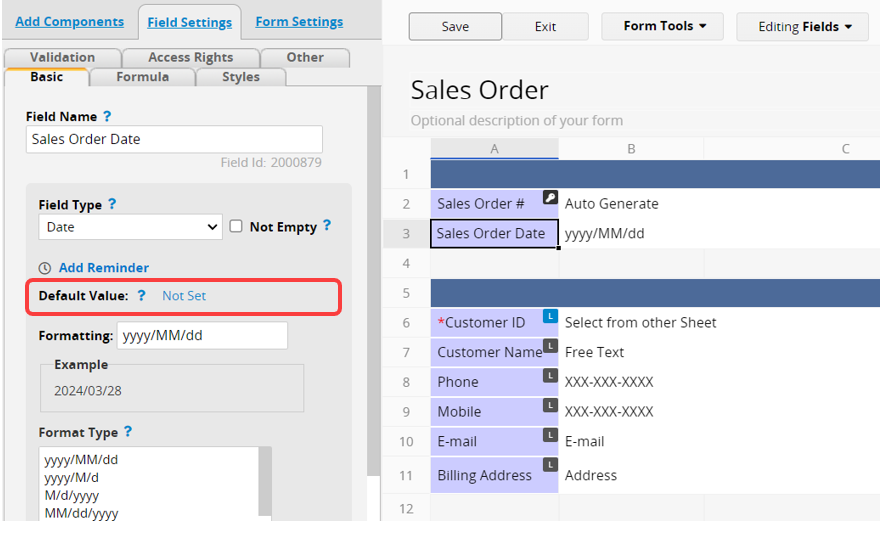The image size is (884, 533).
Task: Click the L icon on Billing Address field
Action: point(550,465)
